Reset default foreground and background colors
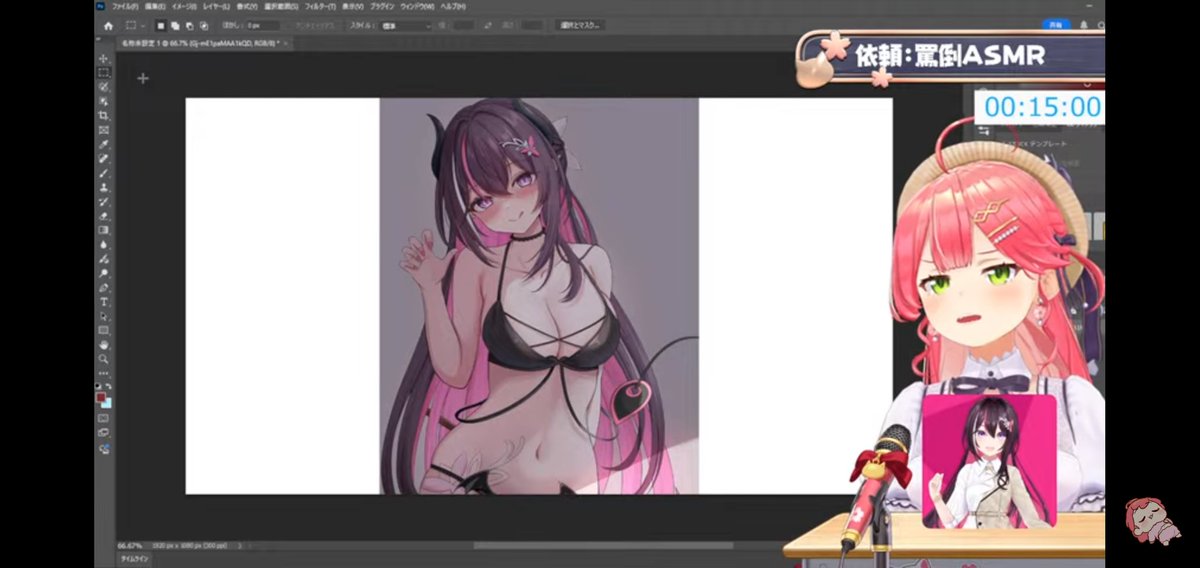Viewport: 1200px width, 568px height. point(97,386)
